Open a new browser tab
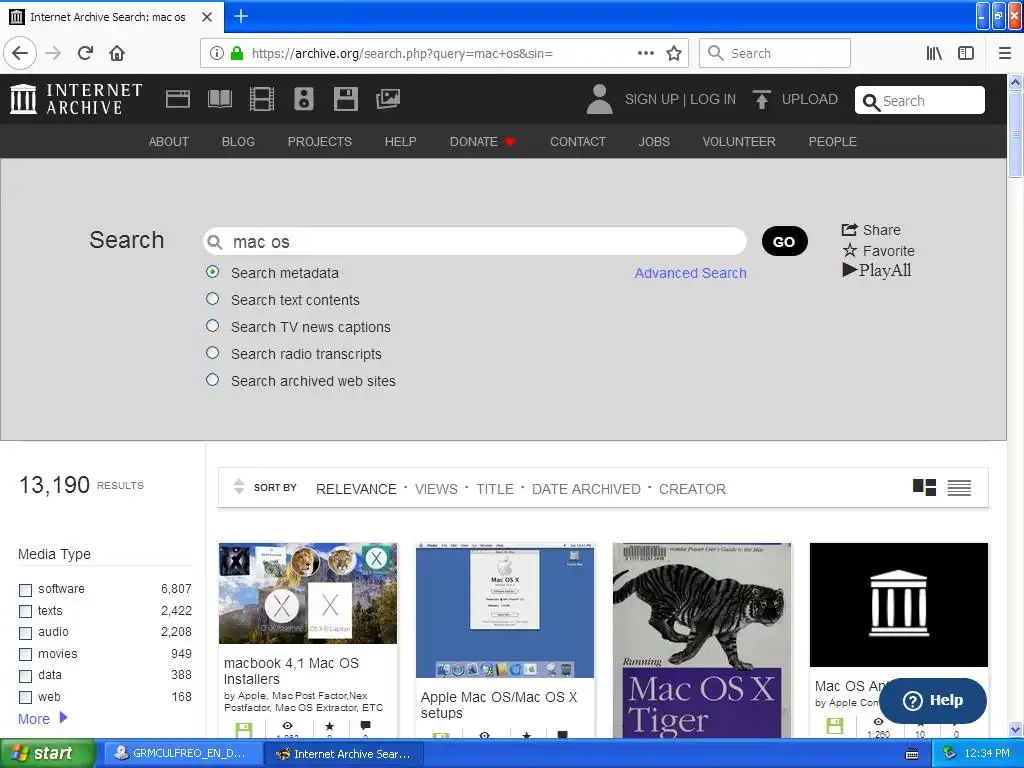 point(241,16)
